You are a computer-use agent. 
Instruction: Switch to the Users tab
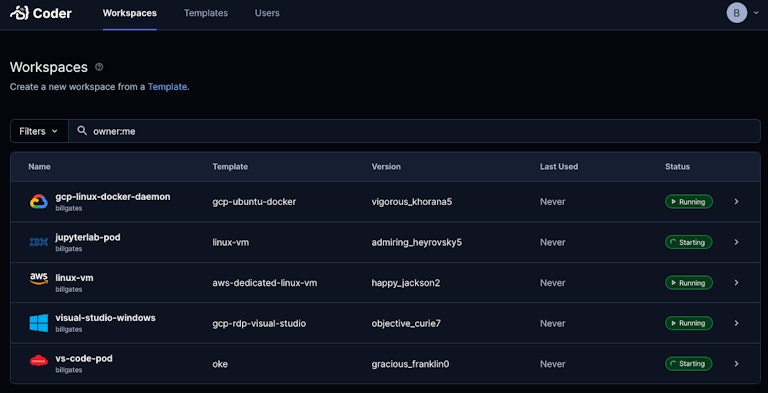click(x=267, y=13)
